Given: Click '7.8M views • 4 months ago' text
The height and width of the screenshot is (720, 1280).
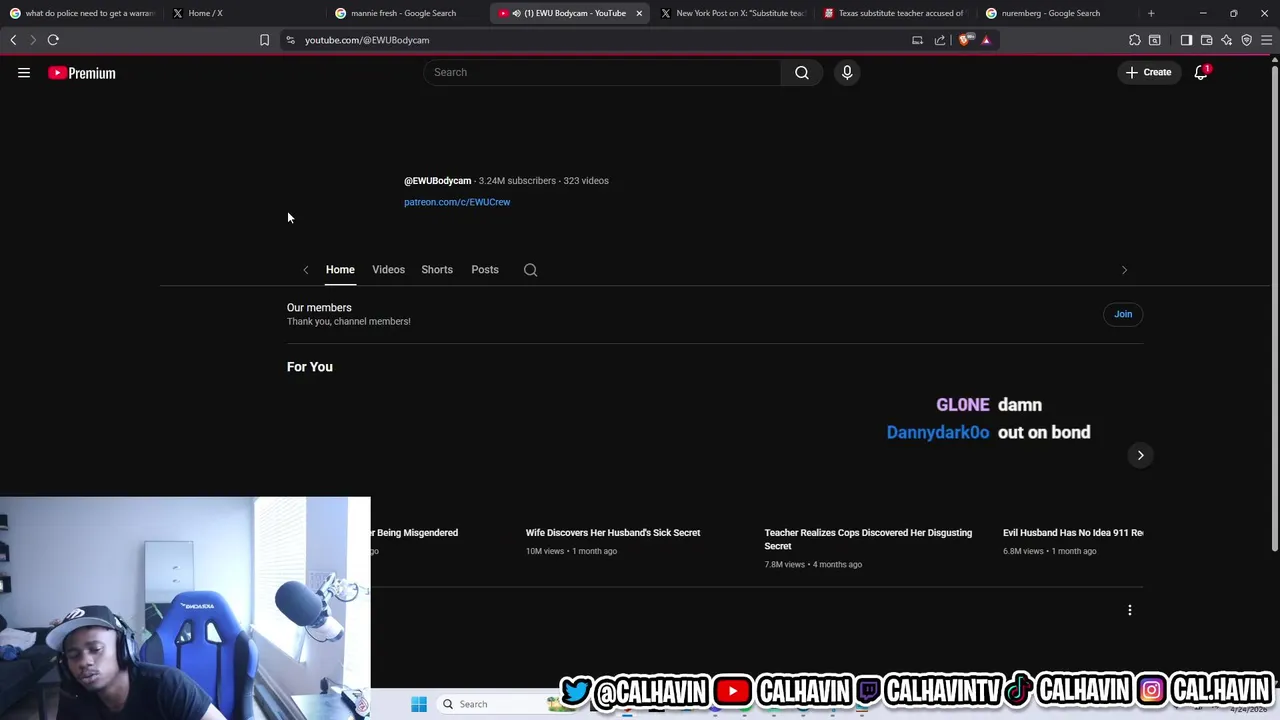Looking at the screenshot, I should pos(813,565).
